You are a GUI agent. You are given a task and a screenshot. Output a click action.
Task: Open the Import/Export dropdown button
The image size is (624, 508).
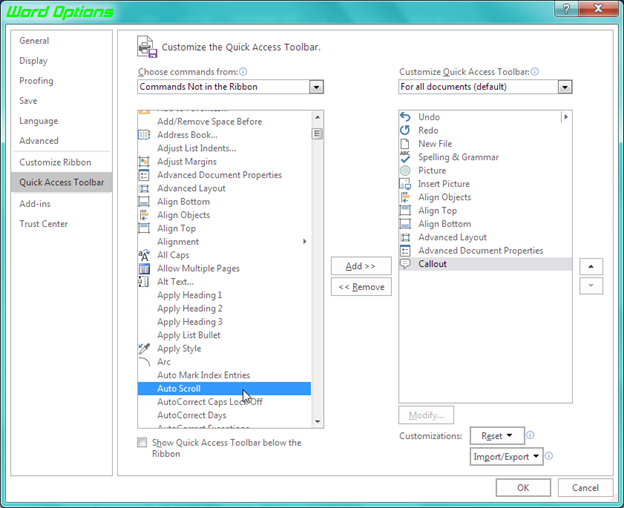(x=507, y=457)
